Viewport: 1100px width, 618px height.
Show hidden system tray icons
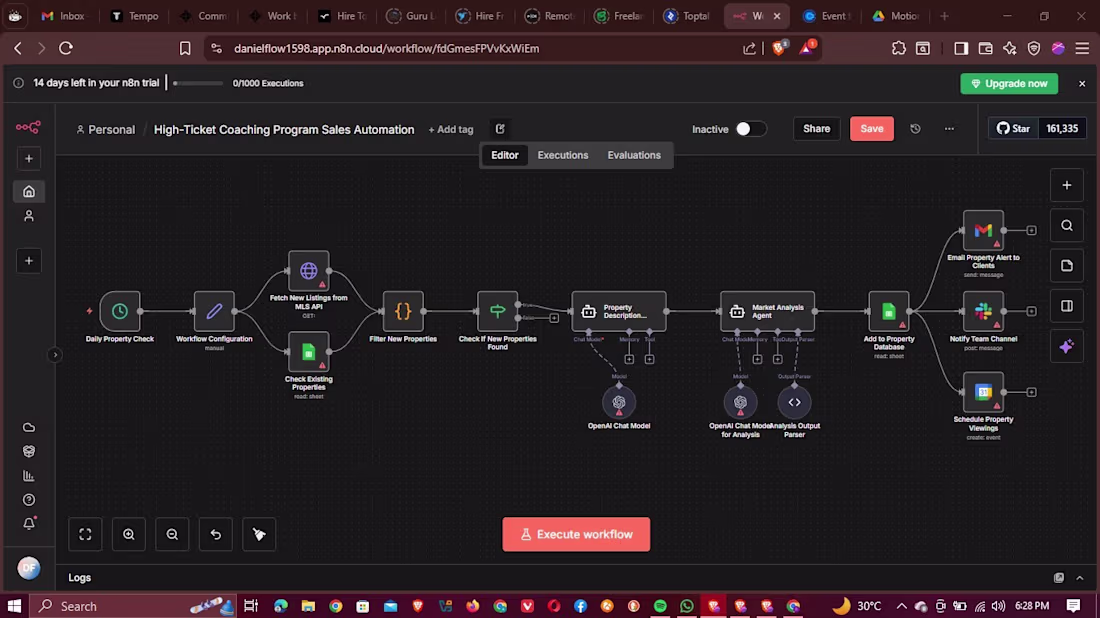(901, 606)
